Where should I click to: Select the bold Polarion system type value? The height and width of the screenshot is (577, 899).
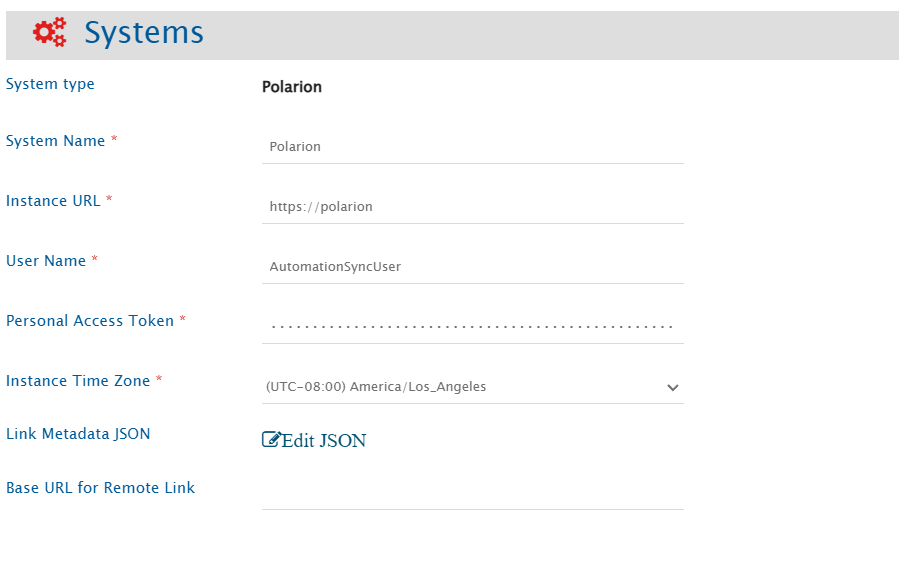click(x=292, y=87)
